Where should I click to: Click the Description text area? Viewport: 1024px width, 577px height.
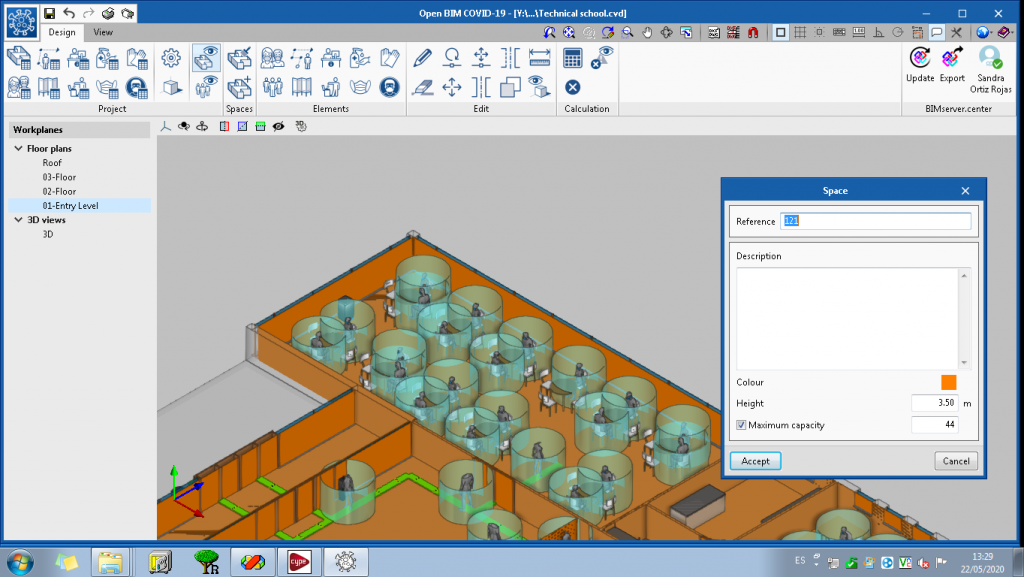click(x=848, y=319)
